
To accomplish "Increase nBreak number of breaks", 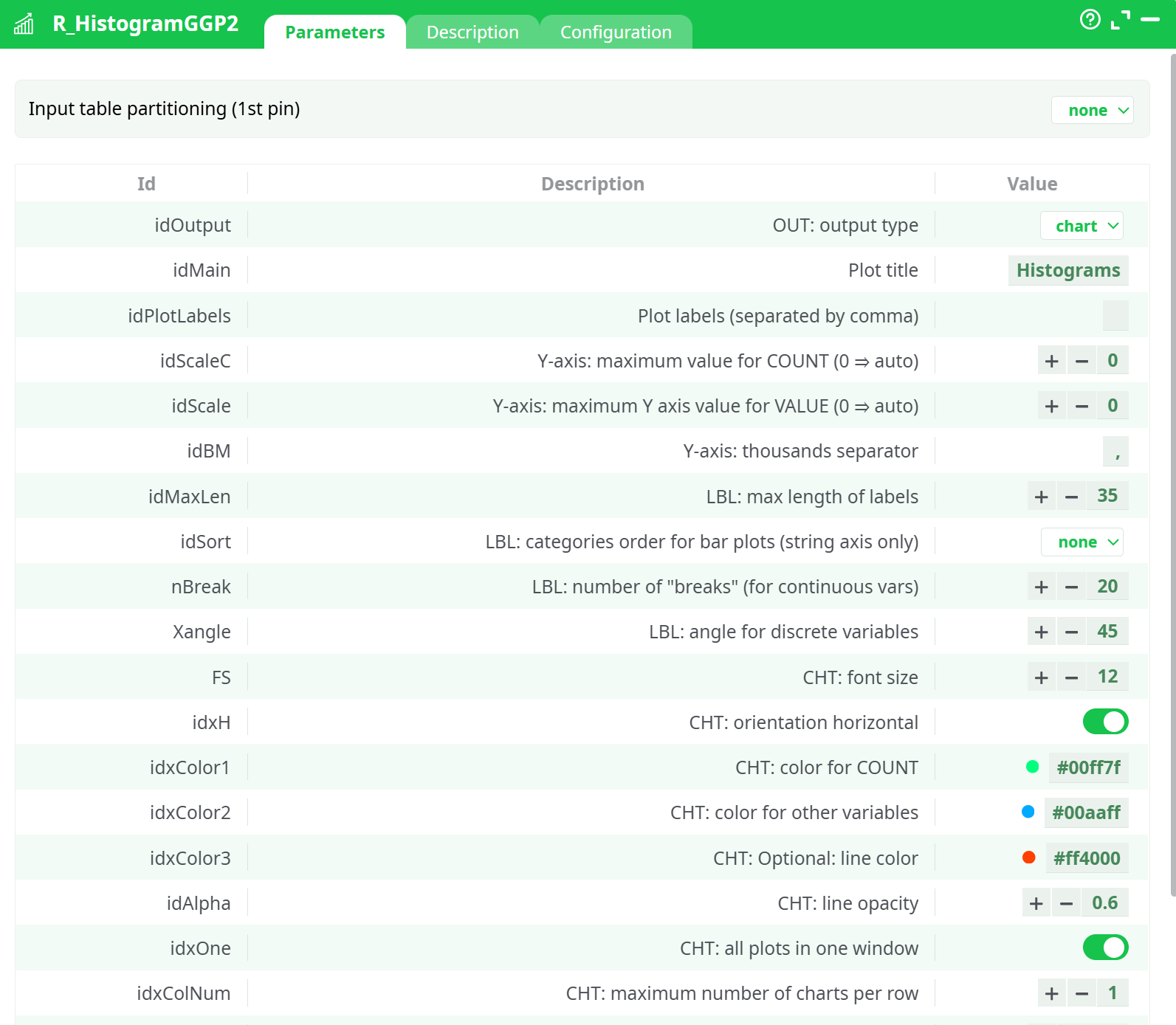I will pos(1042,587).
